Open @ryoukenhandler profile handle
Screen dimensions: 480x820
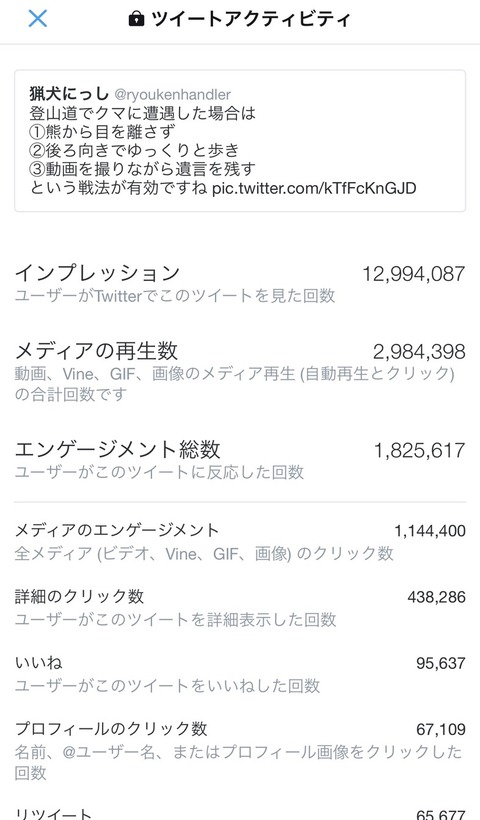click(x=172, y=95)
